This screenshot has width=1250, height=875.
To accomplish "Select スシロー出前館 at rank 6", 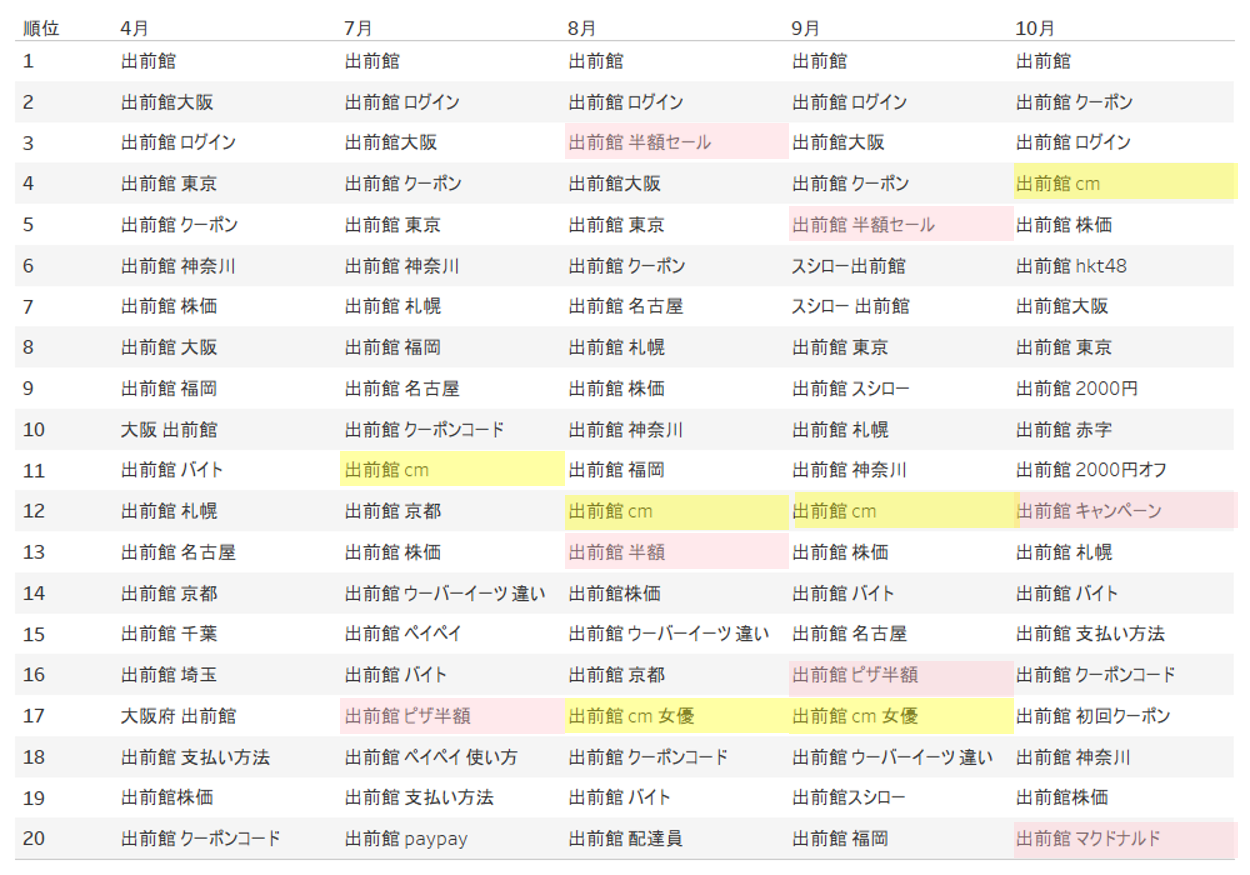I will [849, 266].
